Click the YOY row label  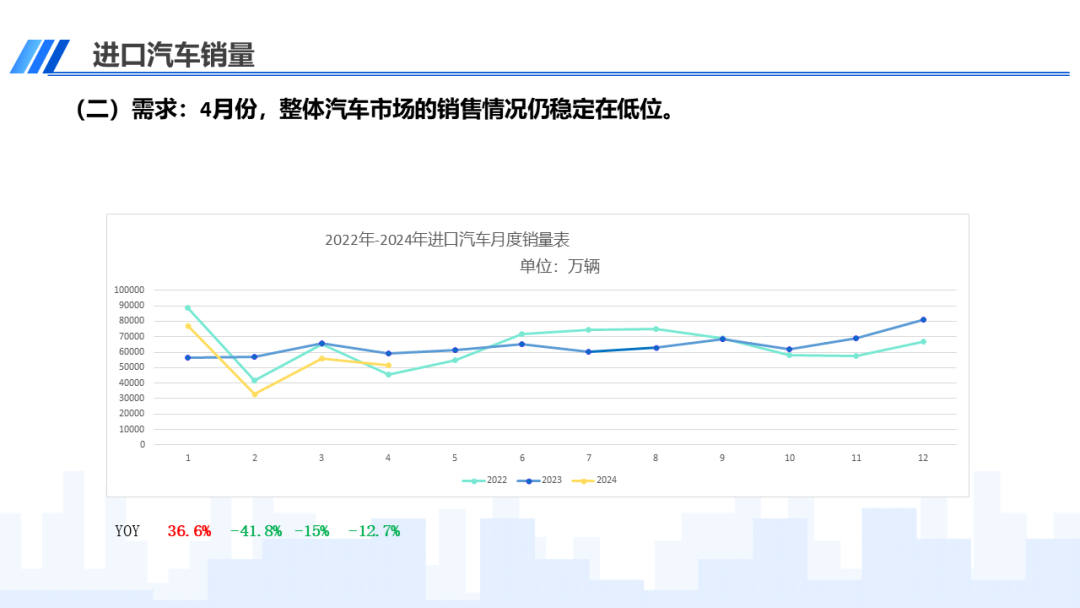128,531
